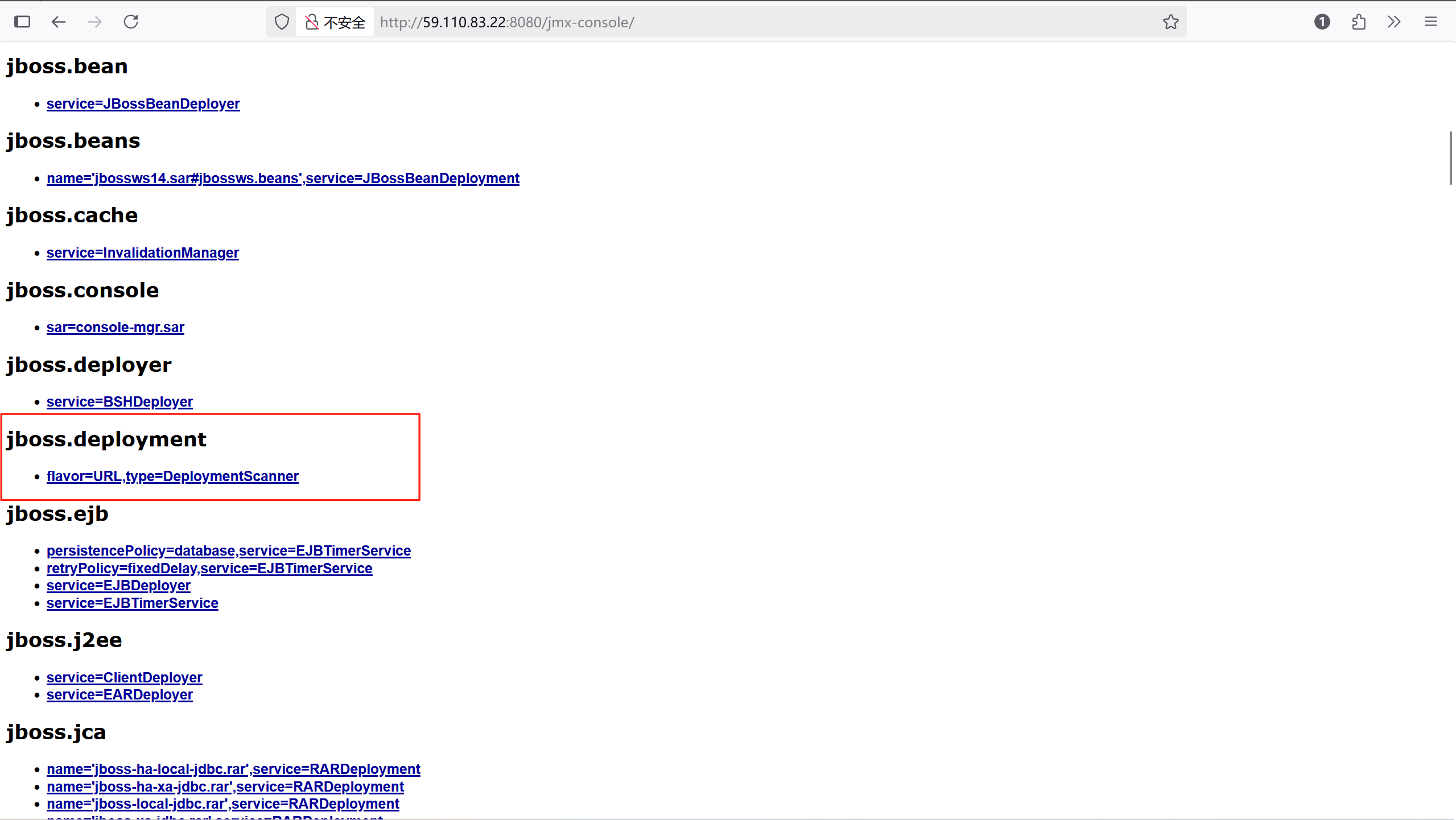Open jbossws14.sar JBossBeanDeployment link
The height and width of the screenshot is (820, 1456).
(x=283, y=179)
